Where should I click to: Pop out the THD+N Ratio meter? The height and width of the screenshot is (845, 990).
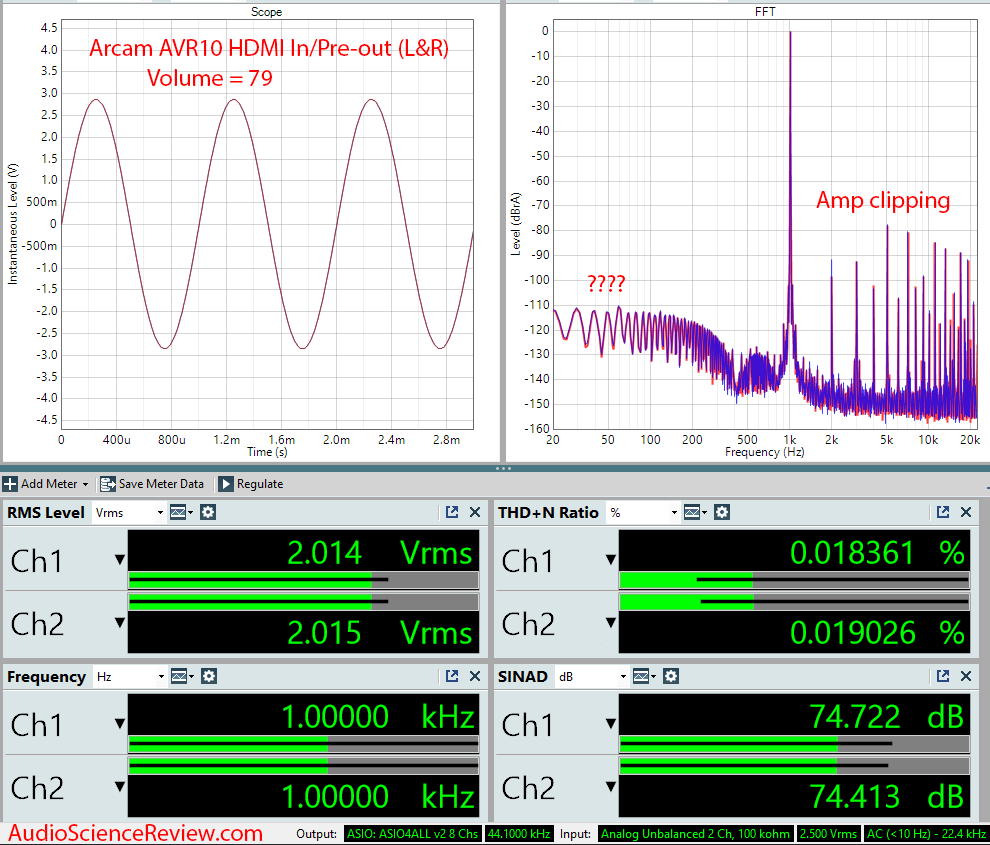(x=943, y=512)
